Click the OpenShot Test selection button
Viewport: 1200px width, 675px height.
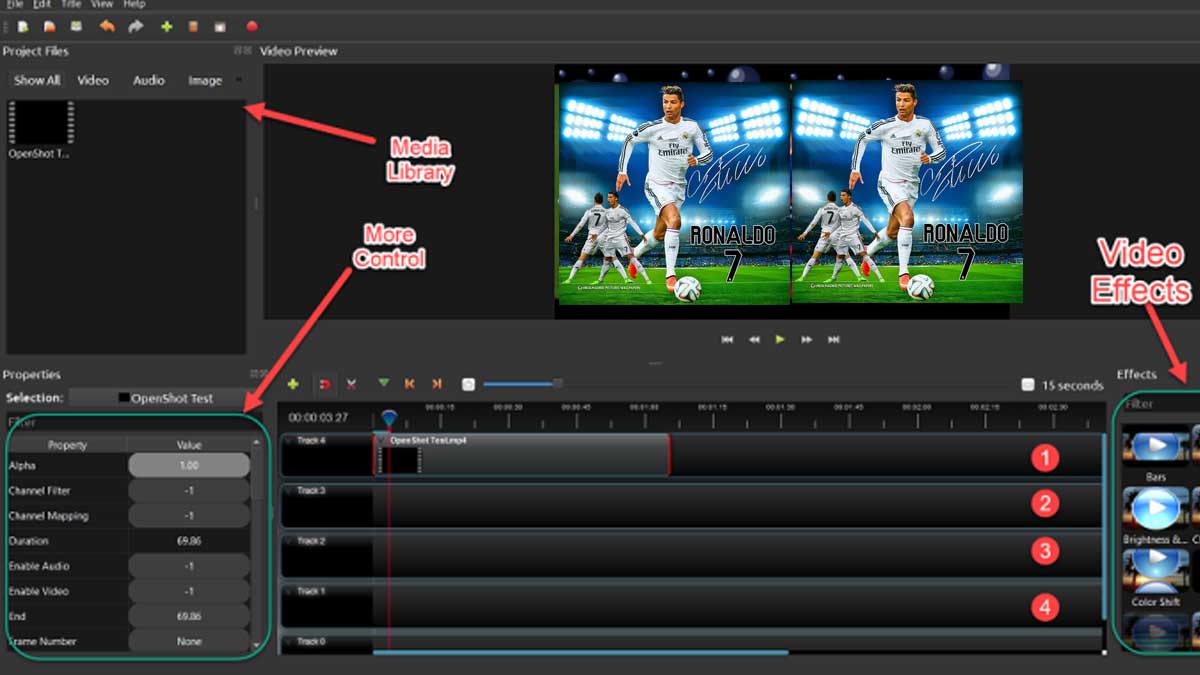[166, 398]
